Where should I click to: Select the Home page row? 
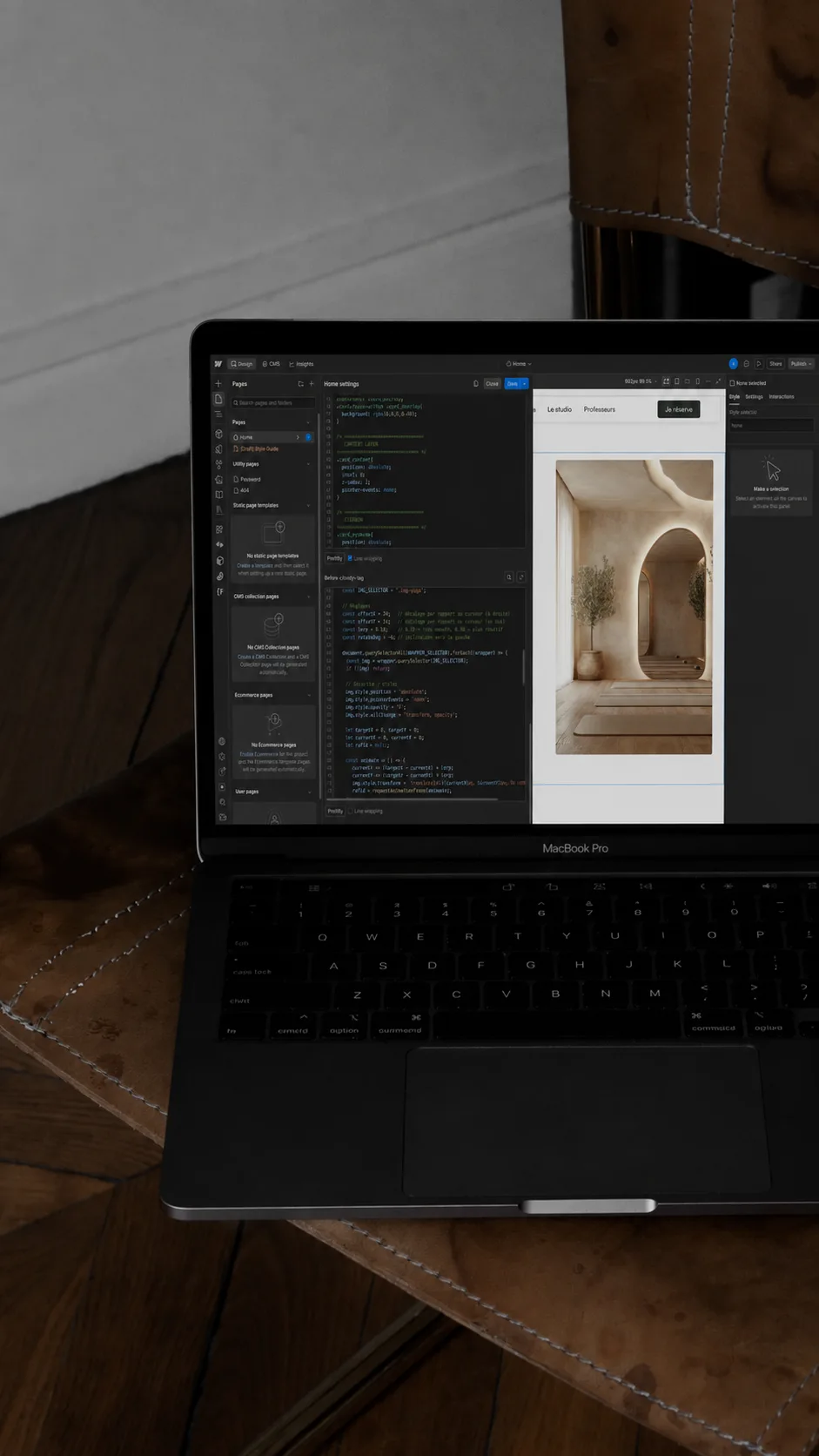pos(272,437)
